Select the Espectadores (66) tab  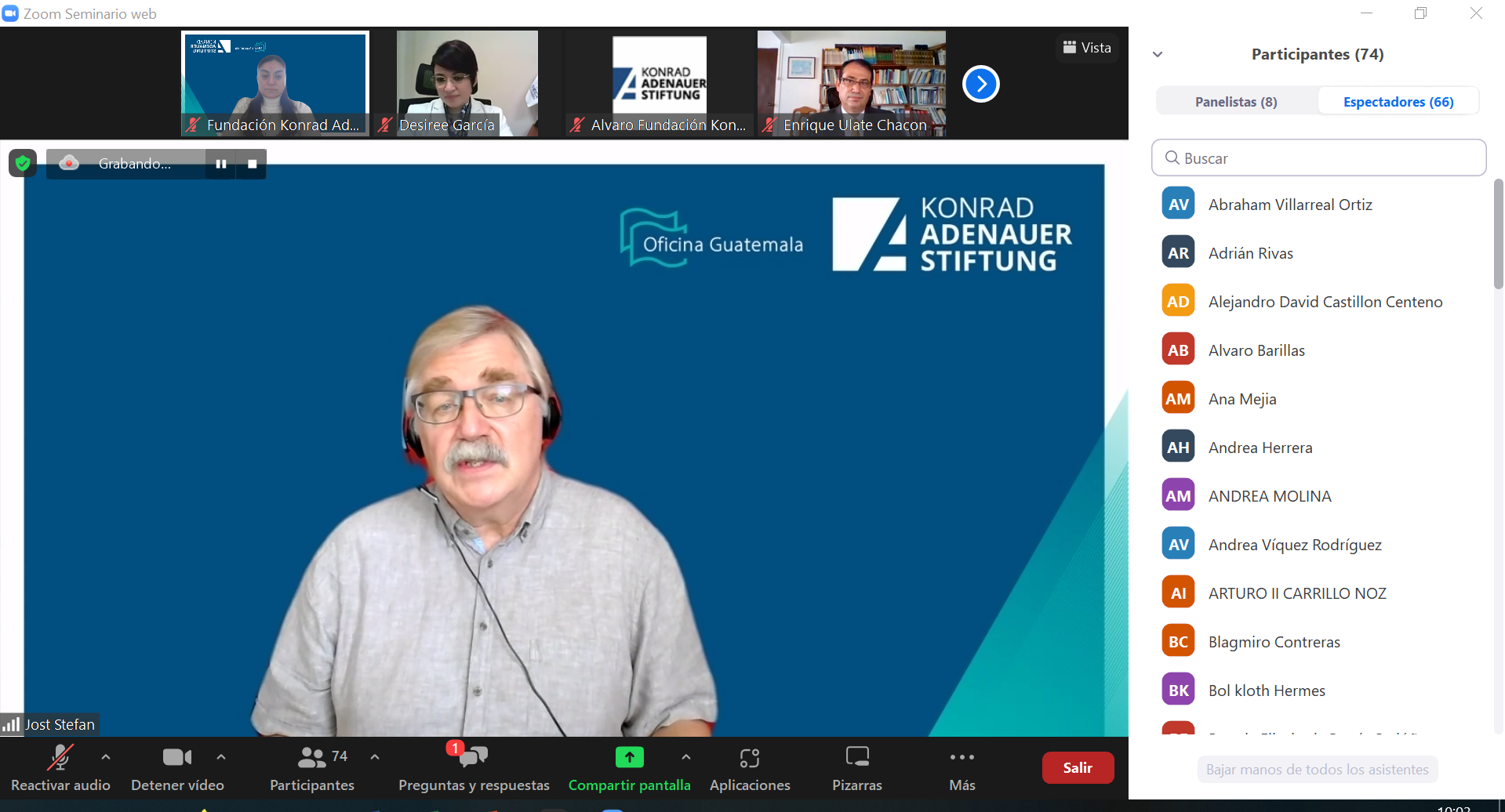1398,102
